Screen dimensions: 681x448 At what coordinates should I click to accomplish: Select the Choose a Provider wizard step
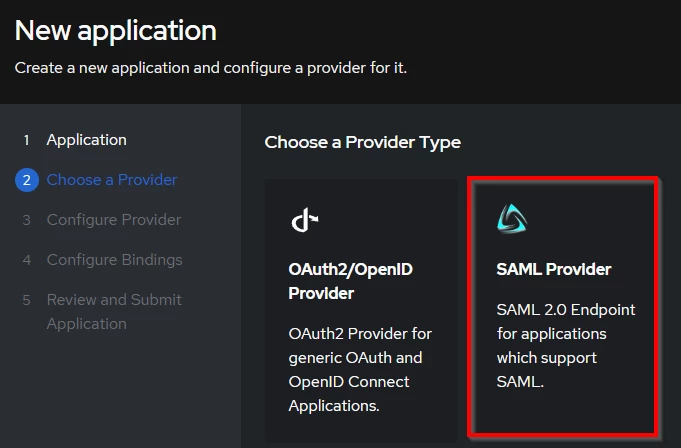tap(112, 180)
